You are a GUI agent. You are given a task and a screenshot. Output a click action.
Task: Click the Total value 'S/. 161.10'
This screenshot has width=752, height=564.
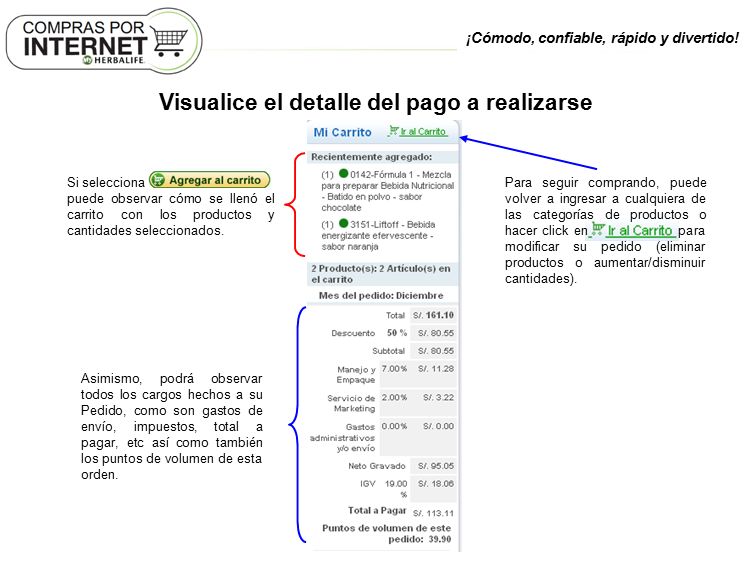tap(433, 315)
